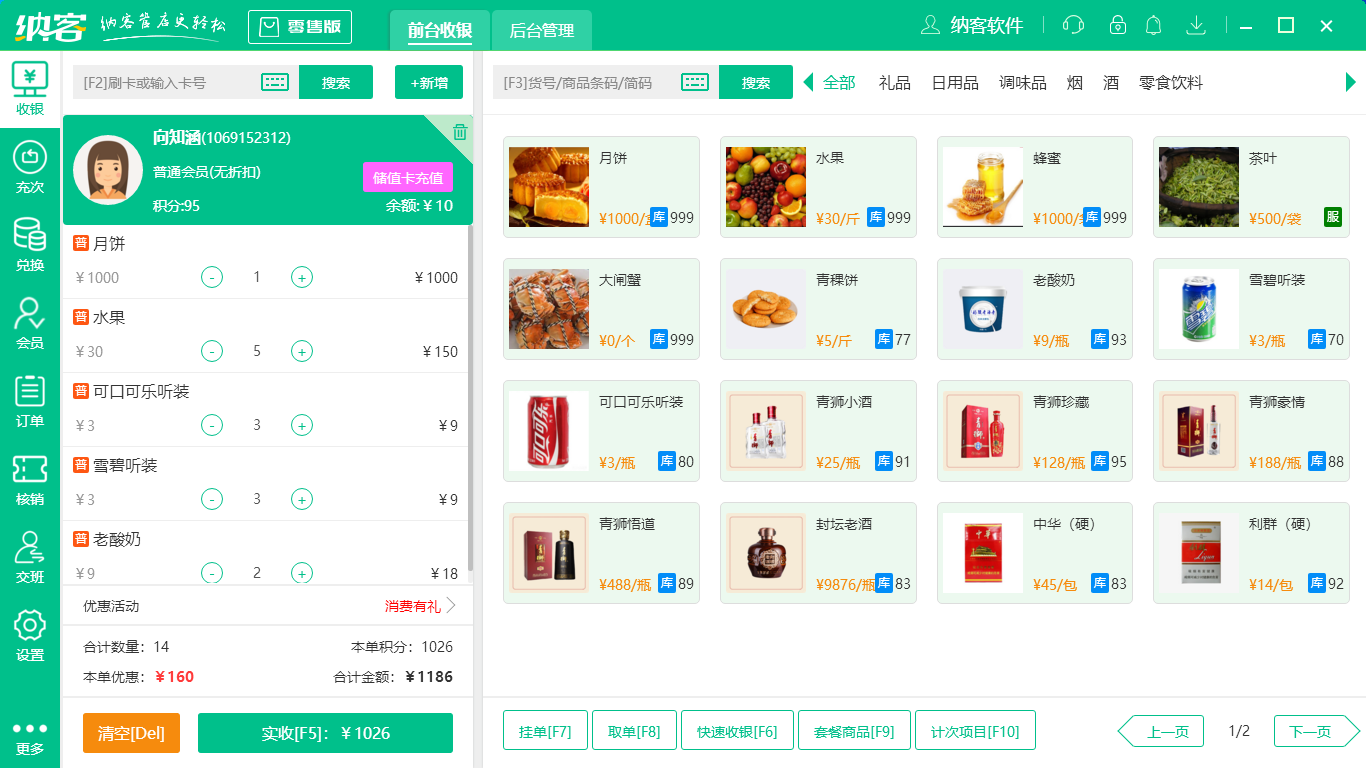Open the 充次 panel in the sidebar

coord(29,165)
